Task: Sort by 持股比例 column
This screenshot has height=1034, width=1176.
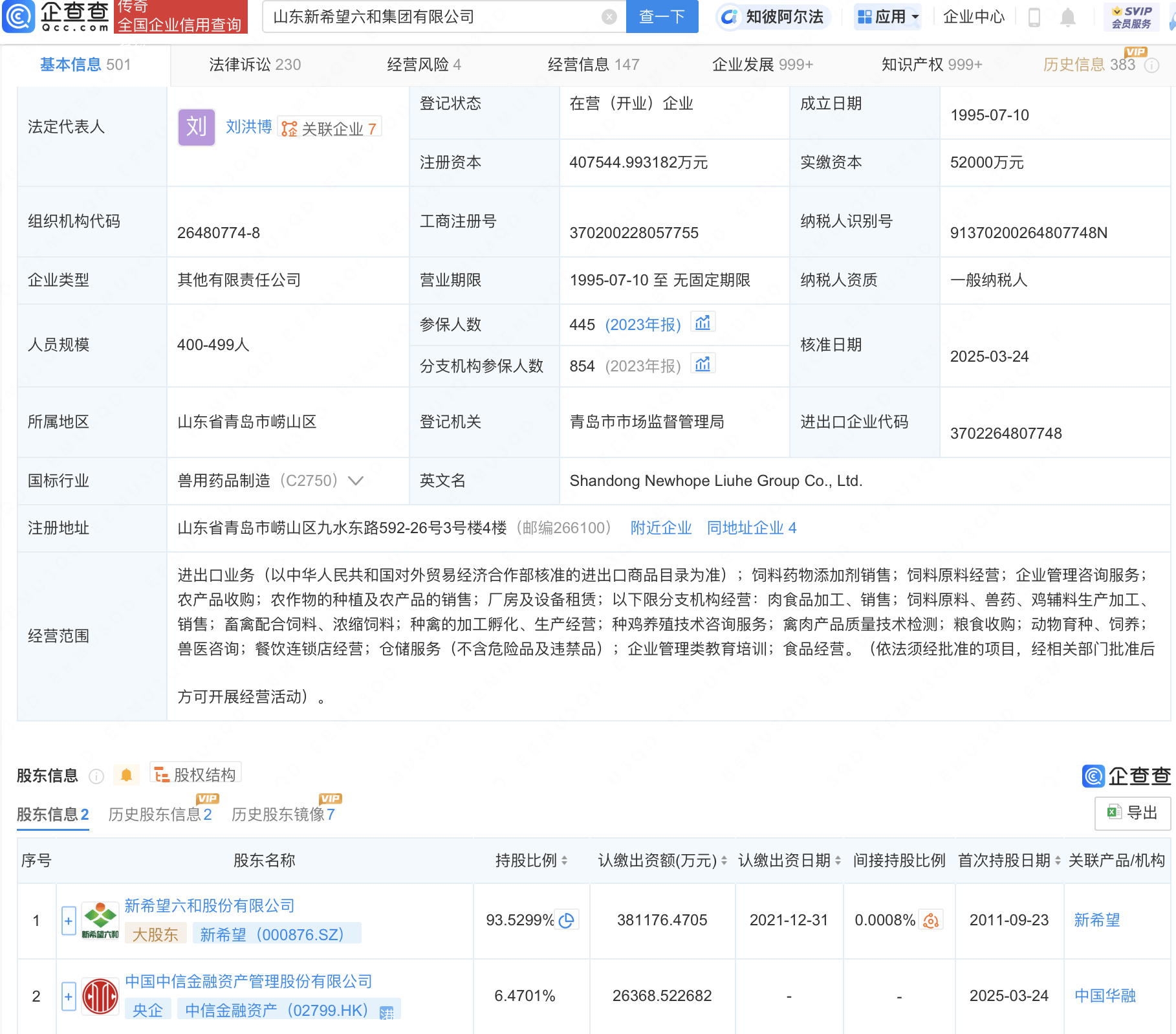Action: (564, 861)
